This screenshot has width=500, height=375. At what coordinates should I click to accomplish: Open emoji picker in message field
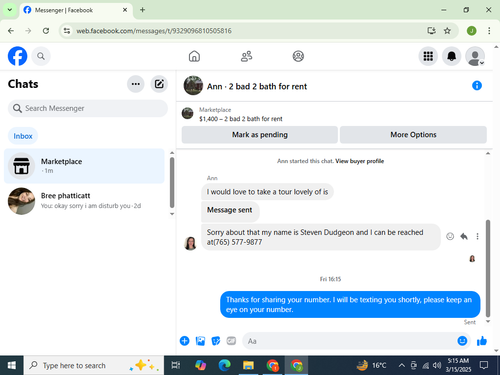(x=462, y=341)
